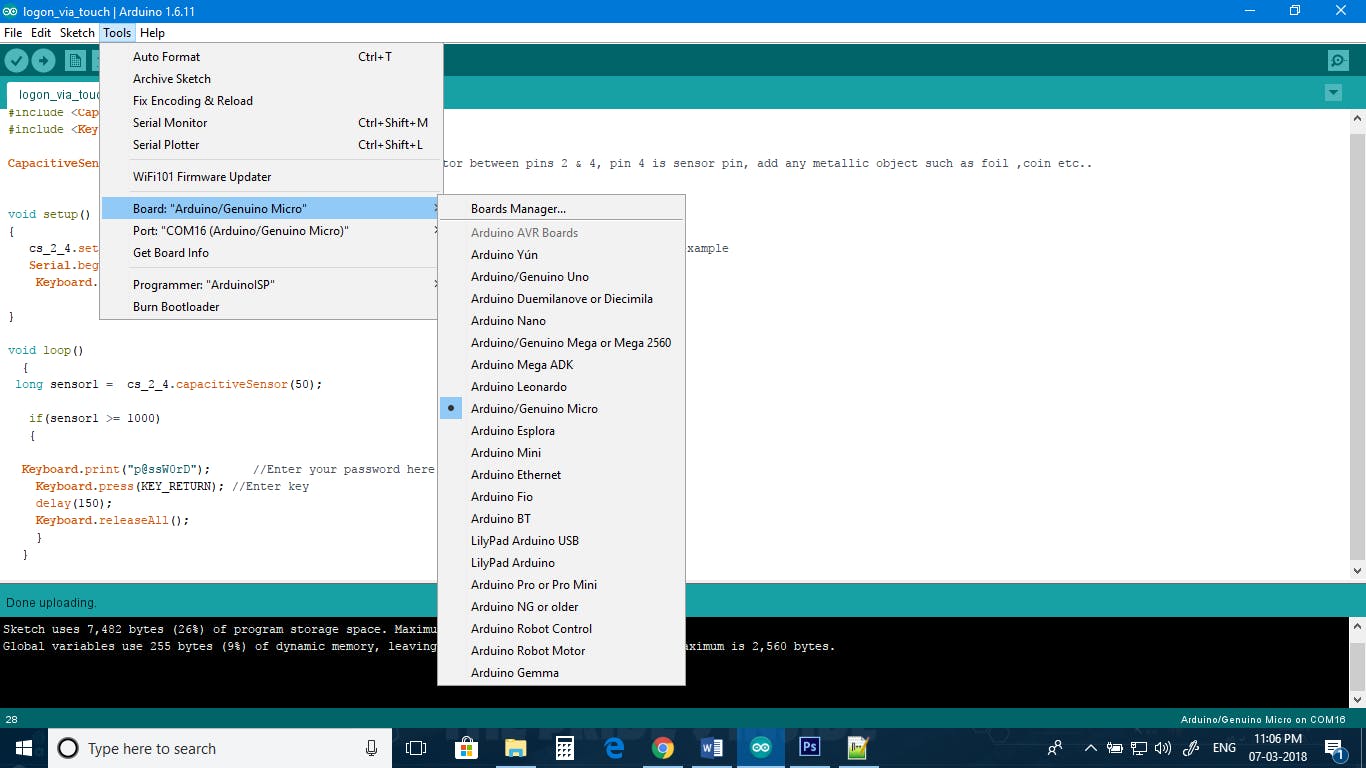Select Arduino Pro or Pro Mini
Image resolution: width=1366 pixels, height=768 pixels.
point(561,585)
